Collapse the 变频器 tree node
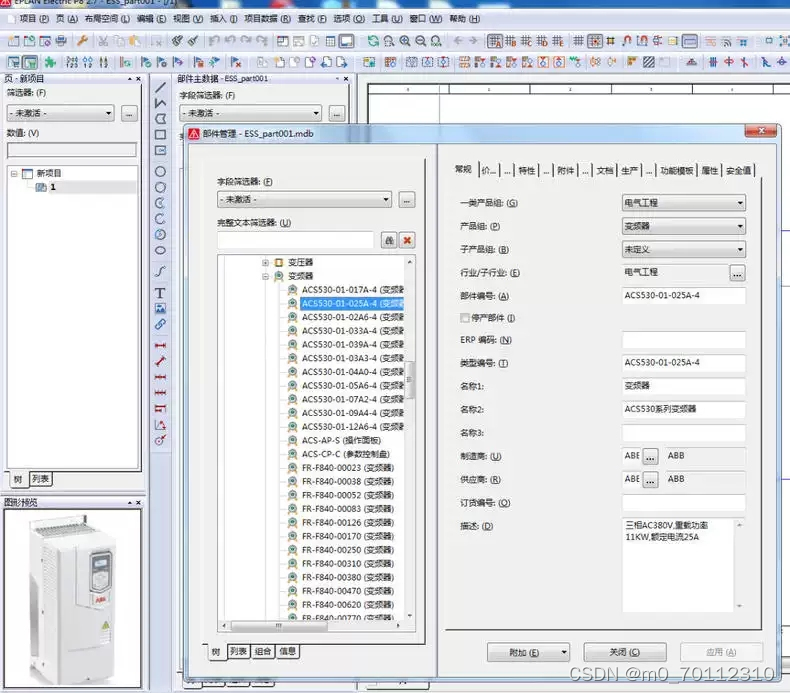Screen dimensions: 790x693 tap(266, 276)
